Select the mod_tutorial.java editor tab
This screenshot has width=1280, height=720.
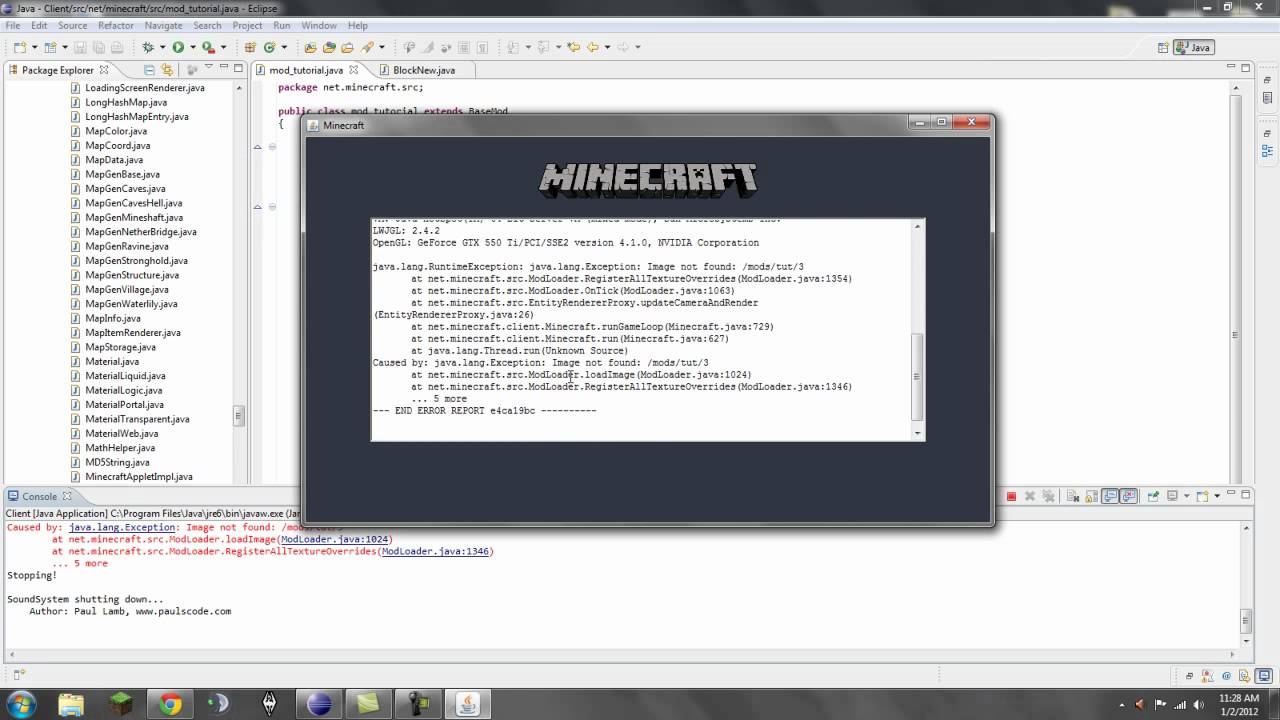(305, 70)
